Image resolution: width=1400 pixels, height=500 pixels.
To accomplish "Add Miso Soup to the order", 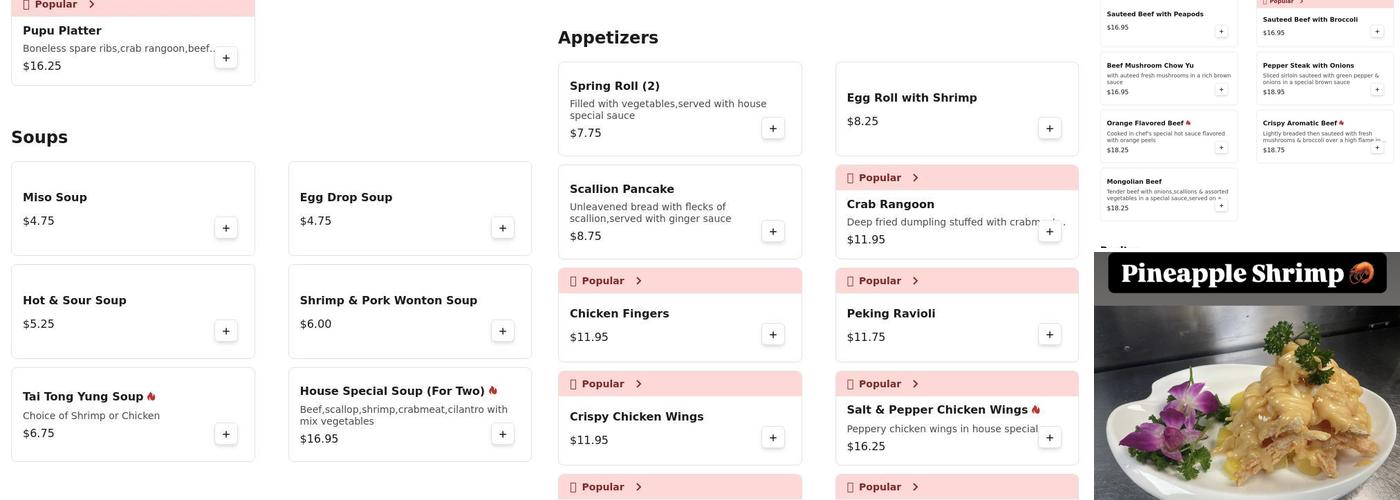I will [226, 228].
